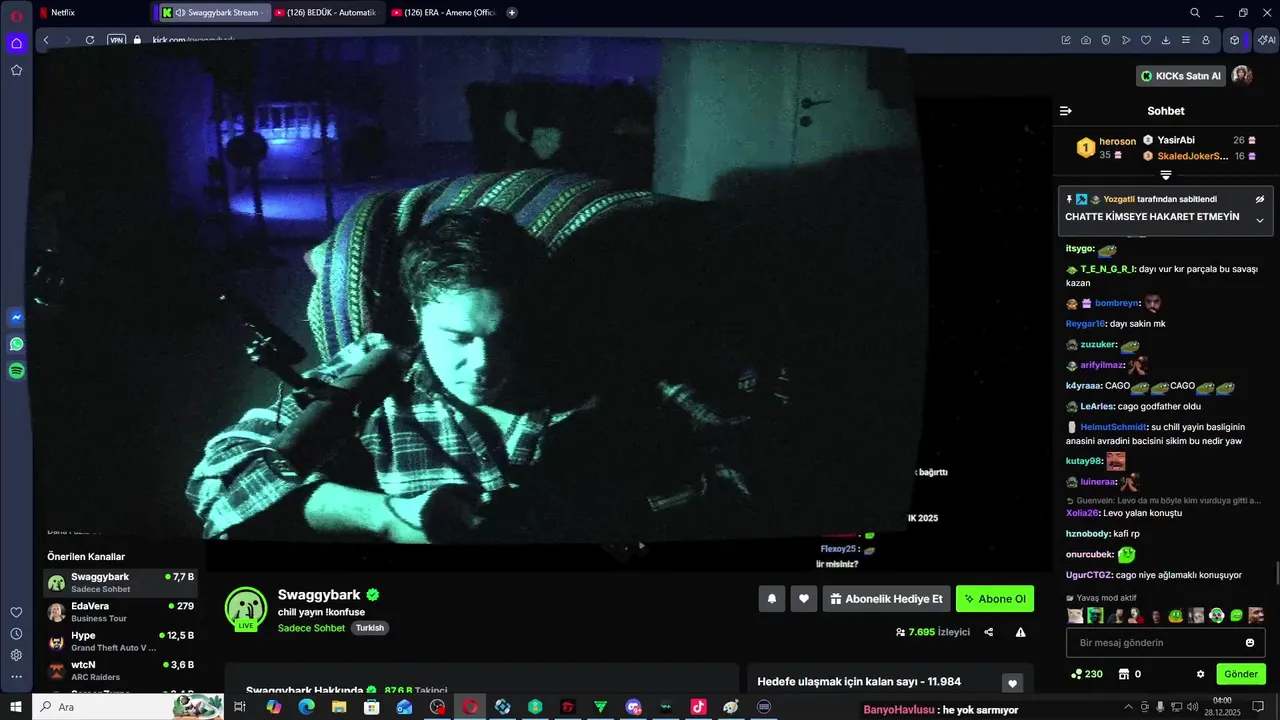Open Hype recommended channel
Viewport: 1280px width, 720px height.
(120, 641)
